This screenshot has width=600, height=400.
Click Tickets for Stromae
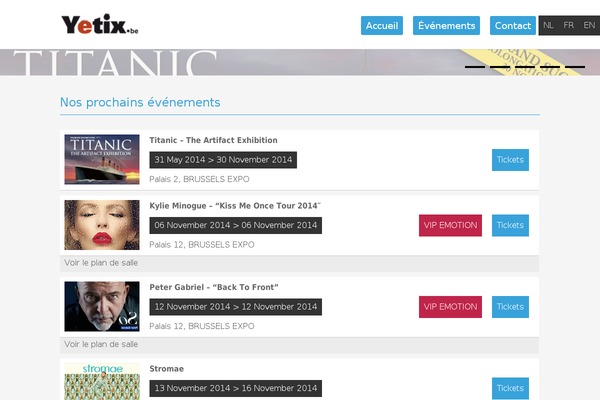coord(510,388)
